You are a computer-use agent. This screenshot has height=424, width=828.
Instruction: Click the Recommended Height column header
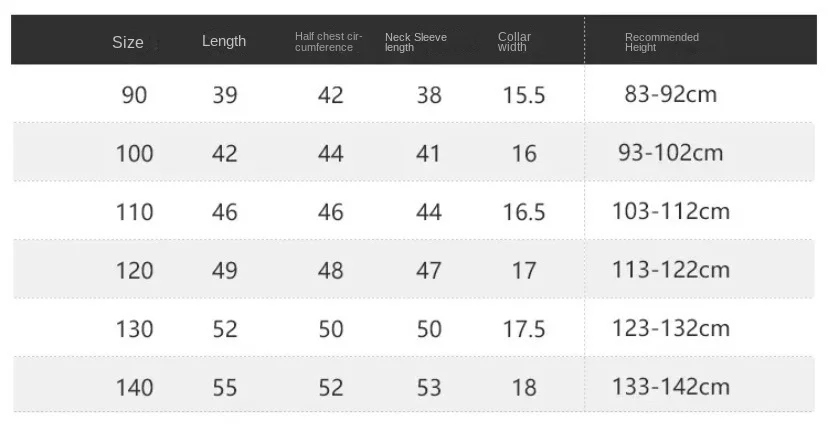[662, 42]
